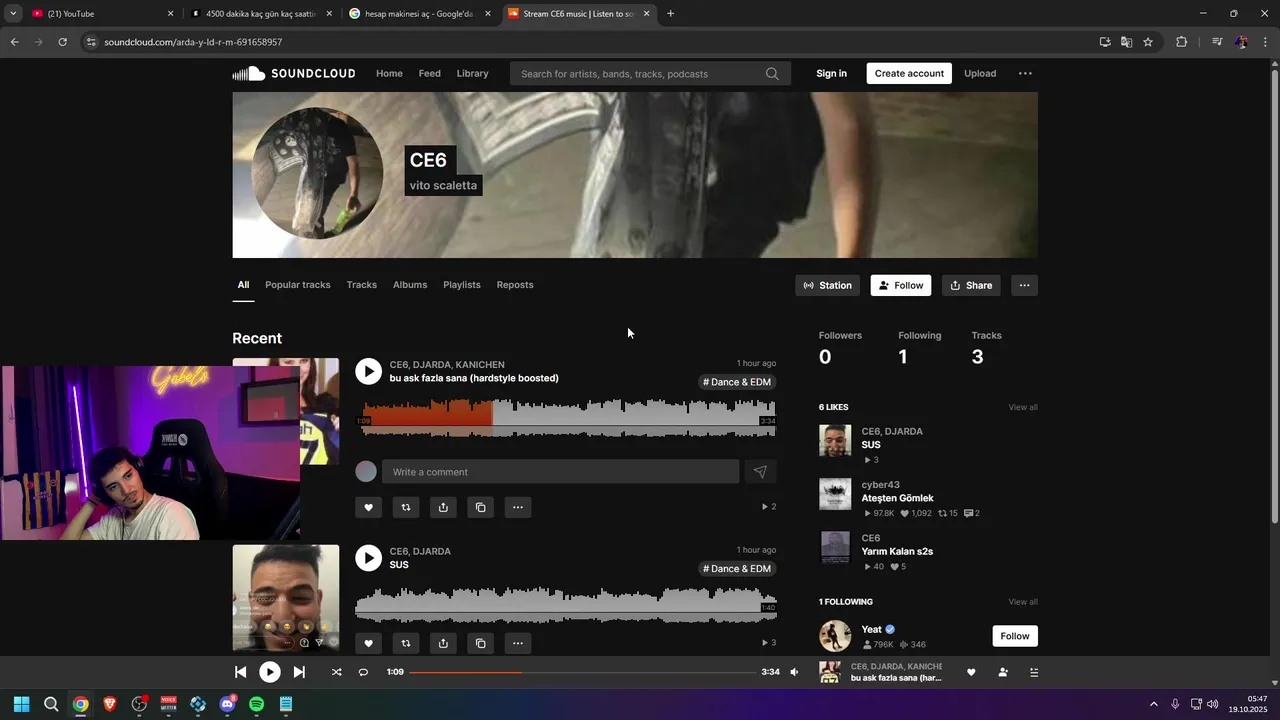Viewport: 1280px width, 720px height.
Task: Share the 'bu ask fazla sana' track
Action: click(x=443, y=507)
